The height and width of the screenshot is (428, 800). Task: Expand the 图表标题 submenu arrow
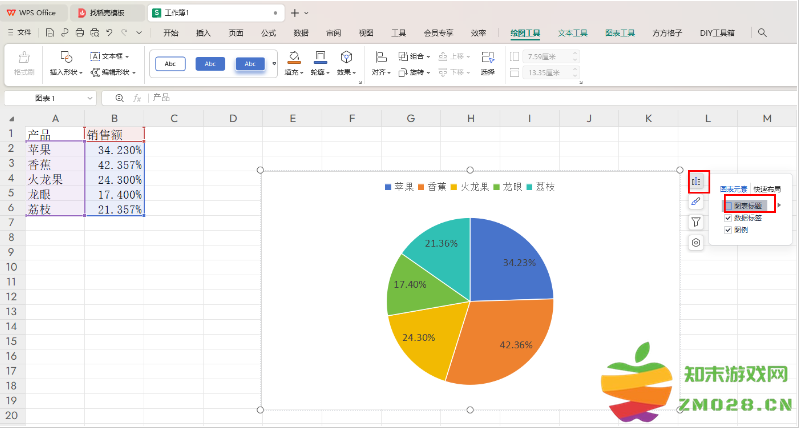[x=779, y=205]
